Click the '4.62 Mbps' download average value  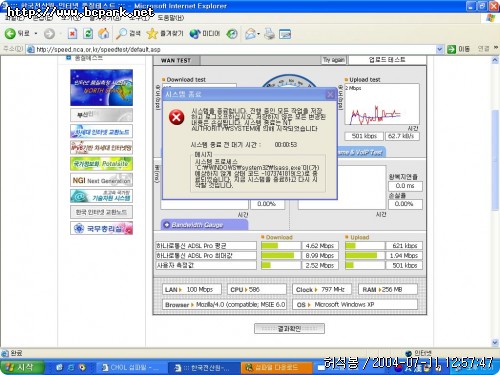pyautogui.click(x=320, y=246)
